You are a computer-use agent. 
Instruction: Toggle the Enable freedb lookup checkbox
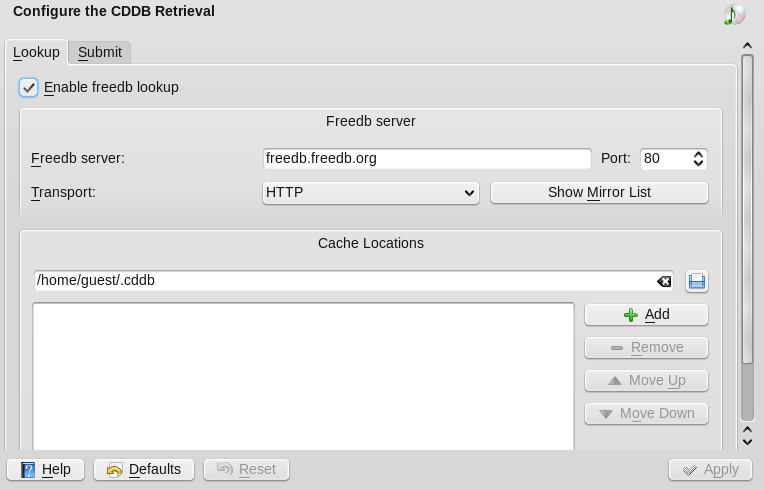[30, 88]
